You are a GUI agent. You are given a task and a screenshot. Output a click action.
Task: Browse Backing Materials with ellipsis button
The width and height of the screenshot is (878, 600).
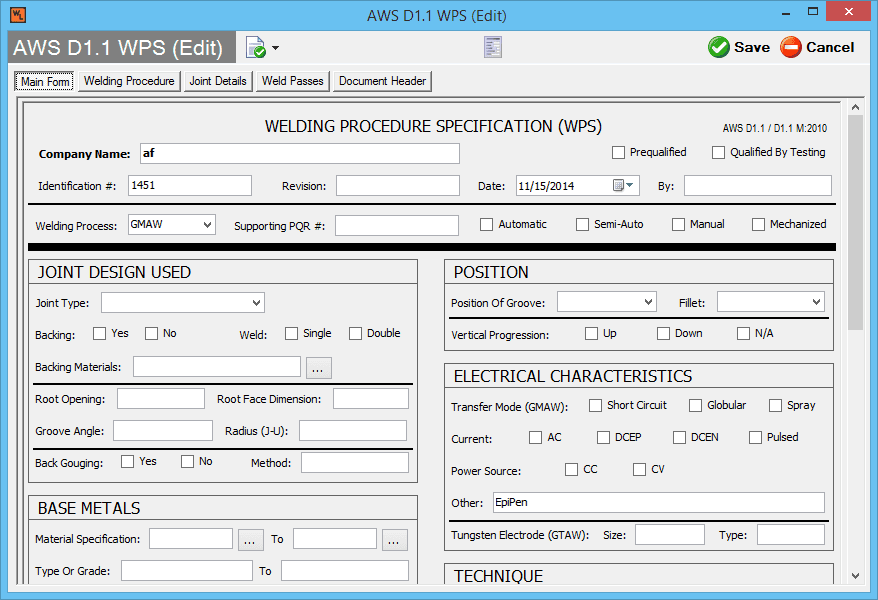(x=319, y=368)
